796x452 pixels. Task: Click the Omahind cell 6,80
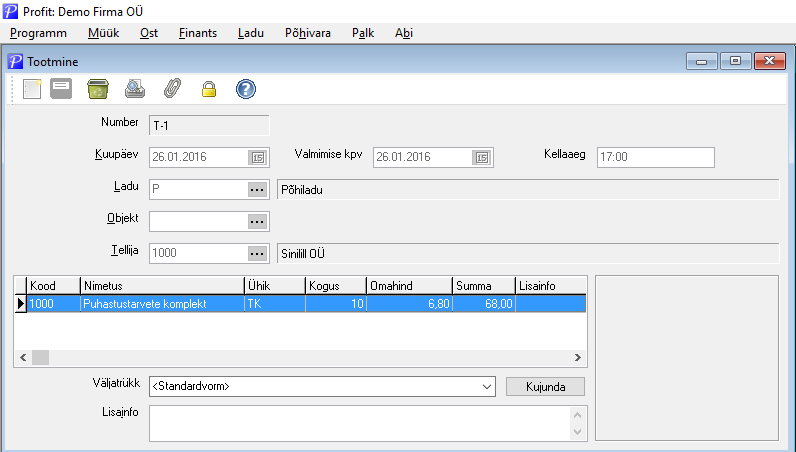409,304
